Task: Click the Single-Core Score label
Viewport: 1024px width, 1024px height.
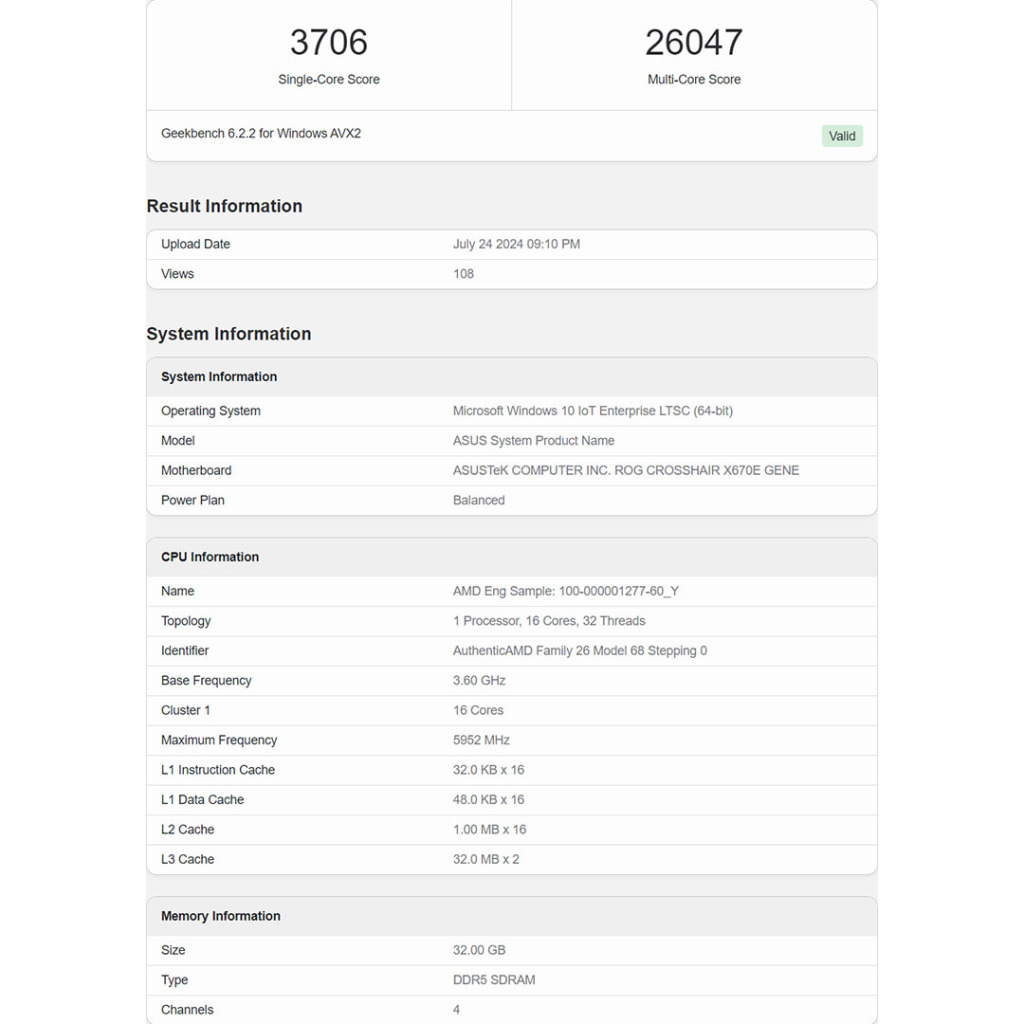Action: (328, 79)
